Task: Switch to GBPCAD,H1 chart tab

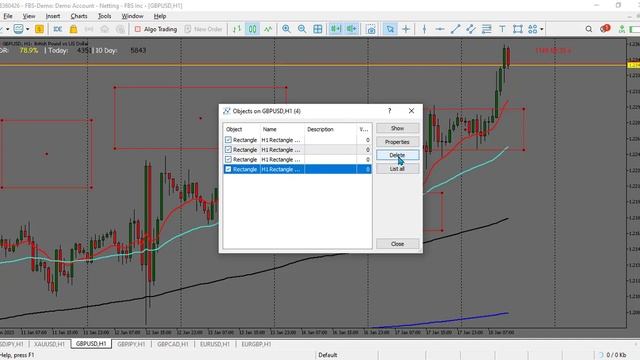Action: (x=173, y=344)
